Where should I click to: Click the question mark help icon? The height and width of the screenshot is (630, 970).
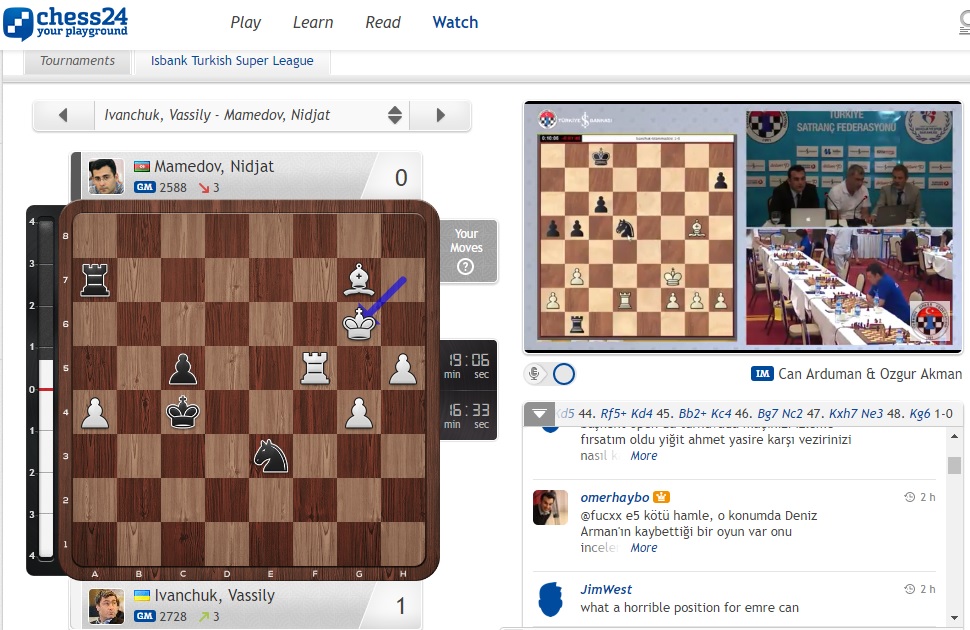tap(465, 267)
